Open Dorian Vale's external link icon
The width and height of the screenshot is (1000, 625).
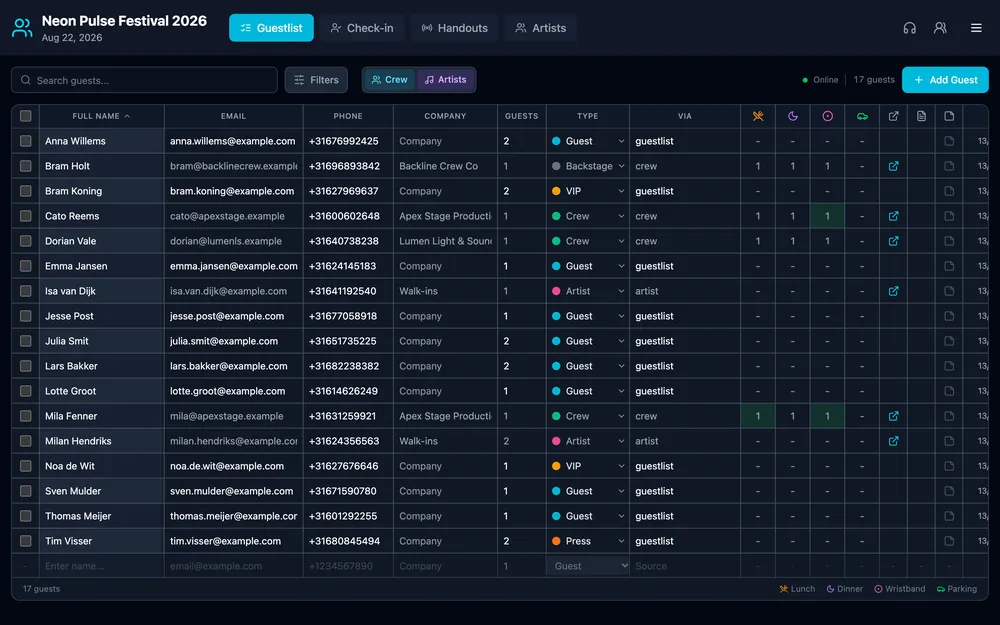point(893,241)
